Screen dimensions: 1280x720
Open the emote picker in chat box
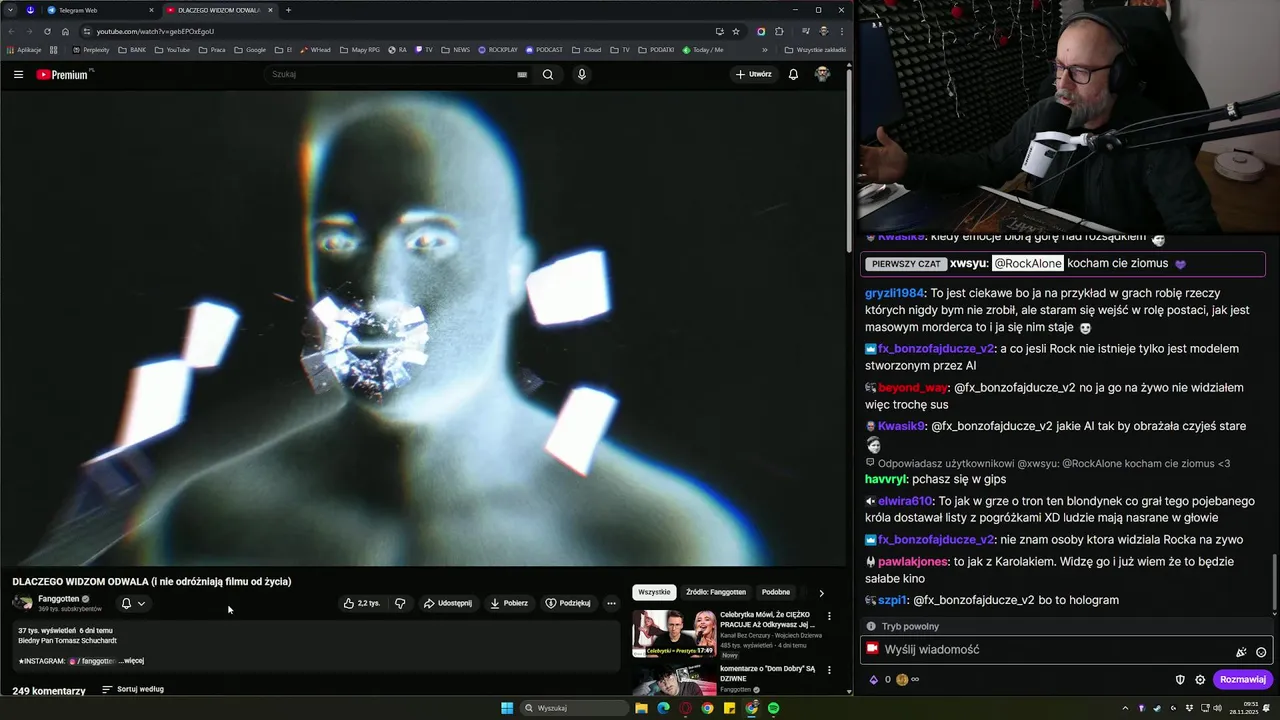click(1261, 651)
